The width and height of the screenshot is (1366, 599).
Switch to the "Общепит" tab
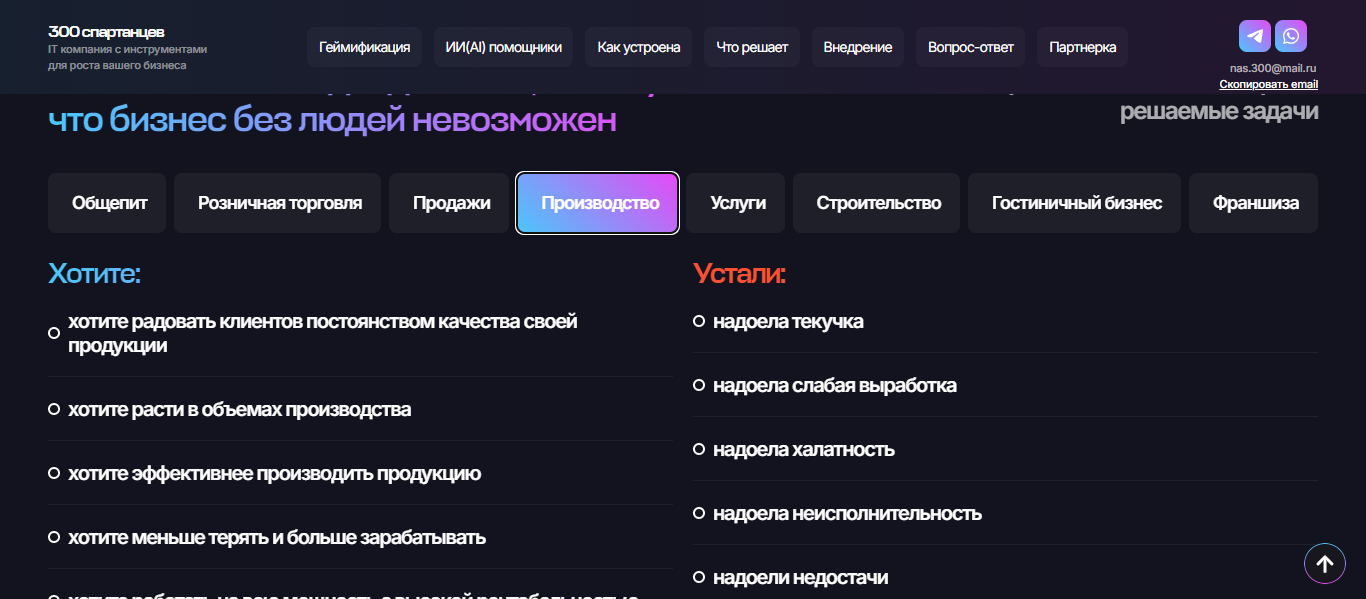coord(109,203)
